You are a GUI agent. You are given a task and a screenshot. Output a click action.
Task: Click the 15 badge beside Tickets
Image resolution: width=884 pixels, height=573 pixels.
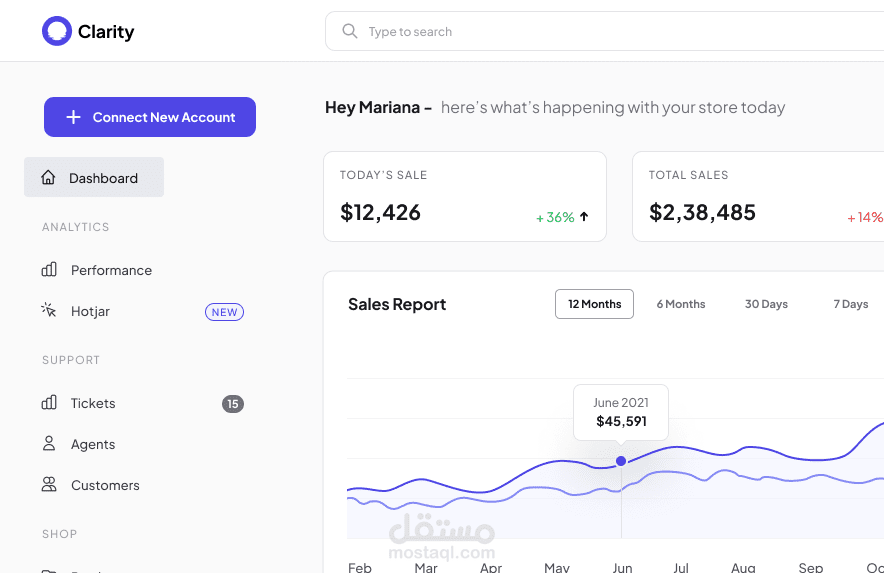tap(233, 404)
